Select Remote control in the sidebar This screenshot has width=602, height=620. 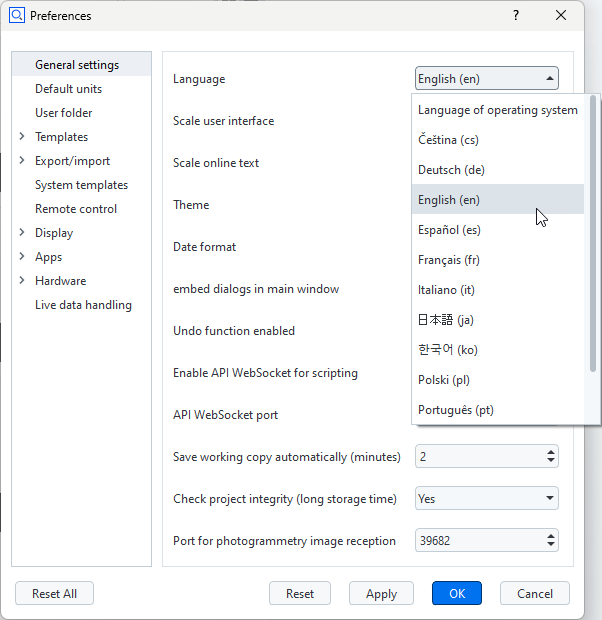tap(76, 209)
